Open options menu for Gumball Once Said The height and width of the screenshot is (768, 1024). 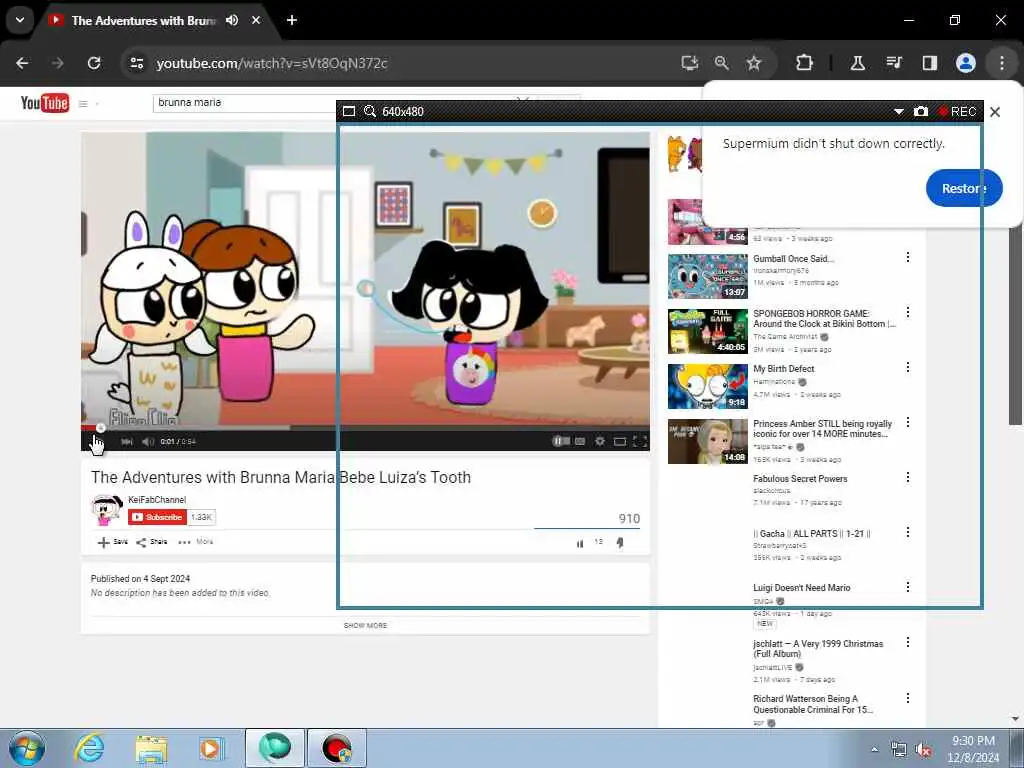click(x=908, y=257)
